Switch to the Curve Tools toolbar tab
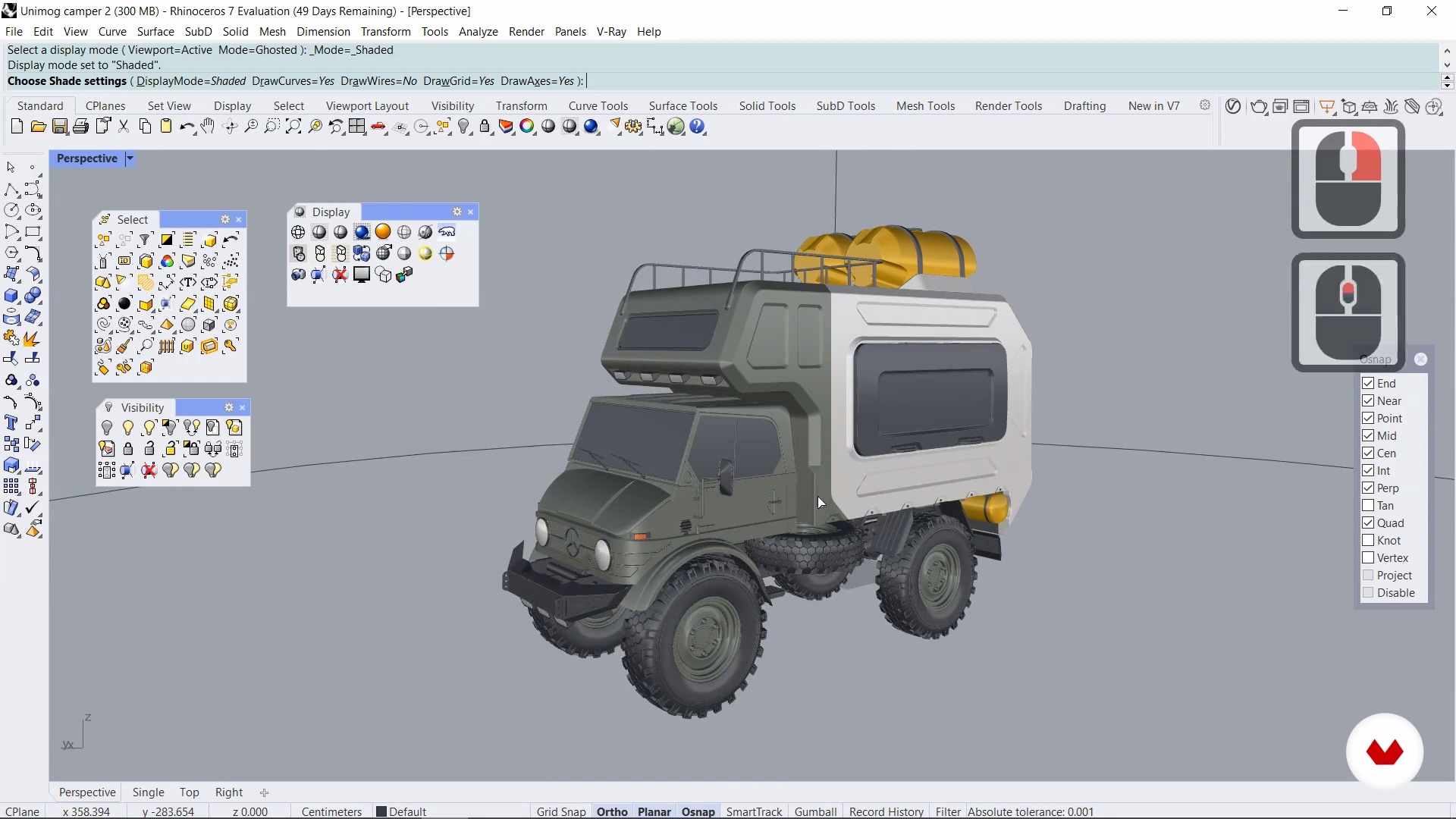The image size is (1456, 819). pyautogui.click(x=598, y=105)
